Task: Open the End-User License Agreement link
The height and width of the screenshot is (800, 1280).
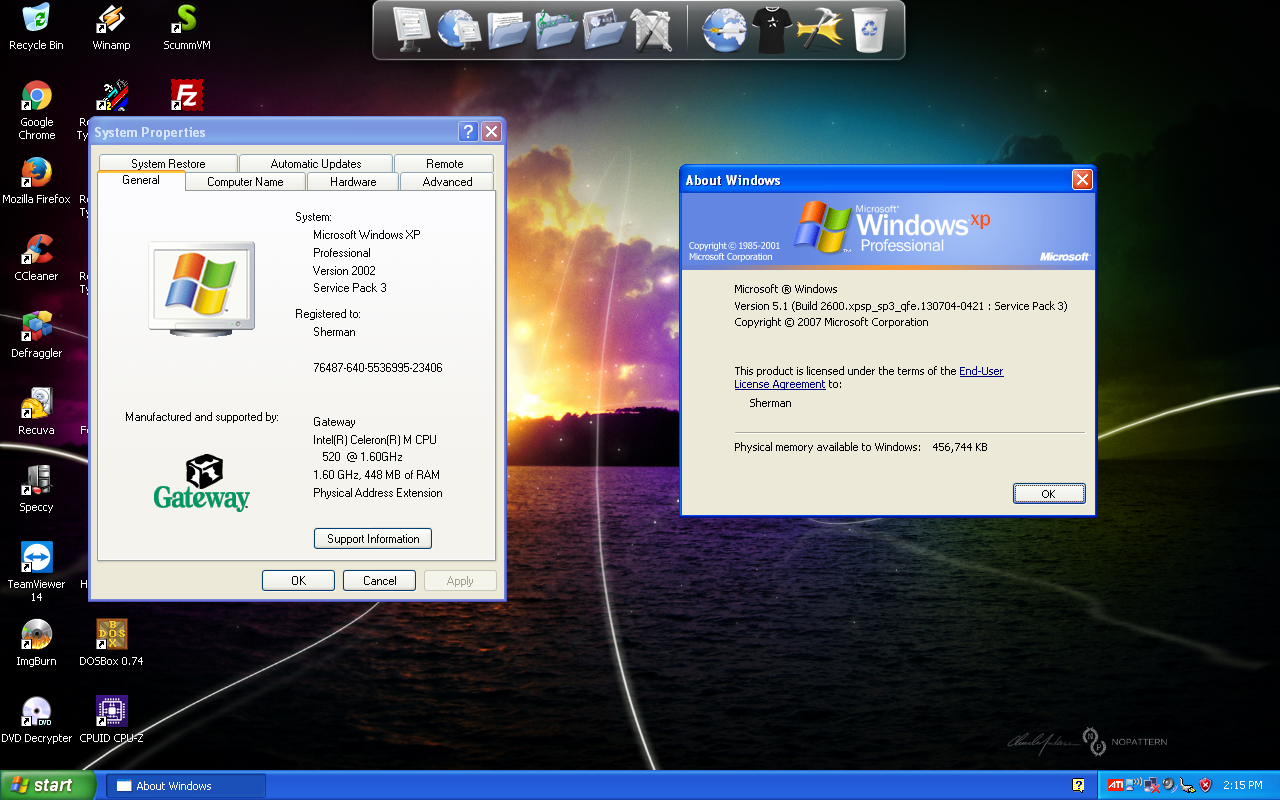Action: [x=980, y=371]
